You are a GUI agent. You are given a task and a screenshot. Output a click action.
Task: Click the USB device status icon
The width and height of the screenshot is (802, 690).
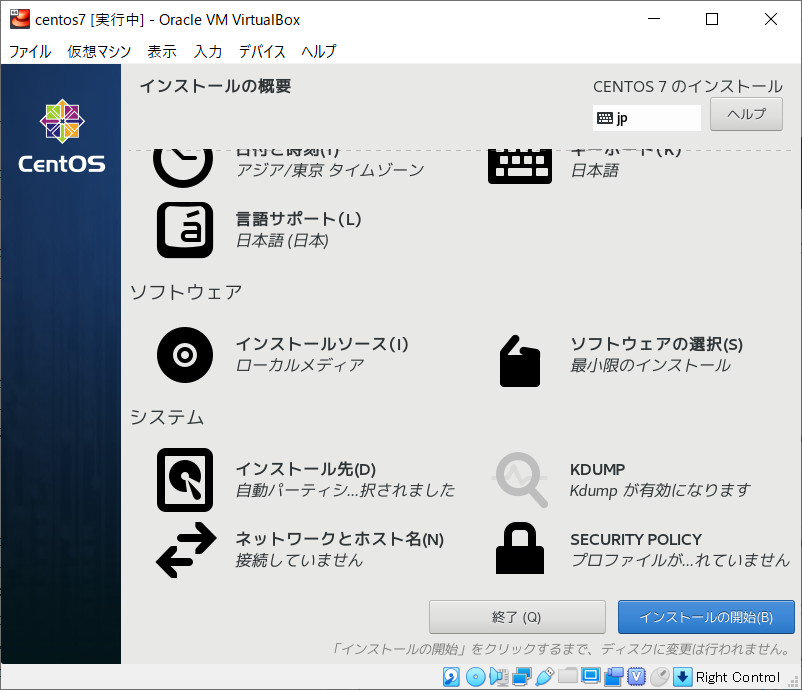click(544, 677)
